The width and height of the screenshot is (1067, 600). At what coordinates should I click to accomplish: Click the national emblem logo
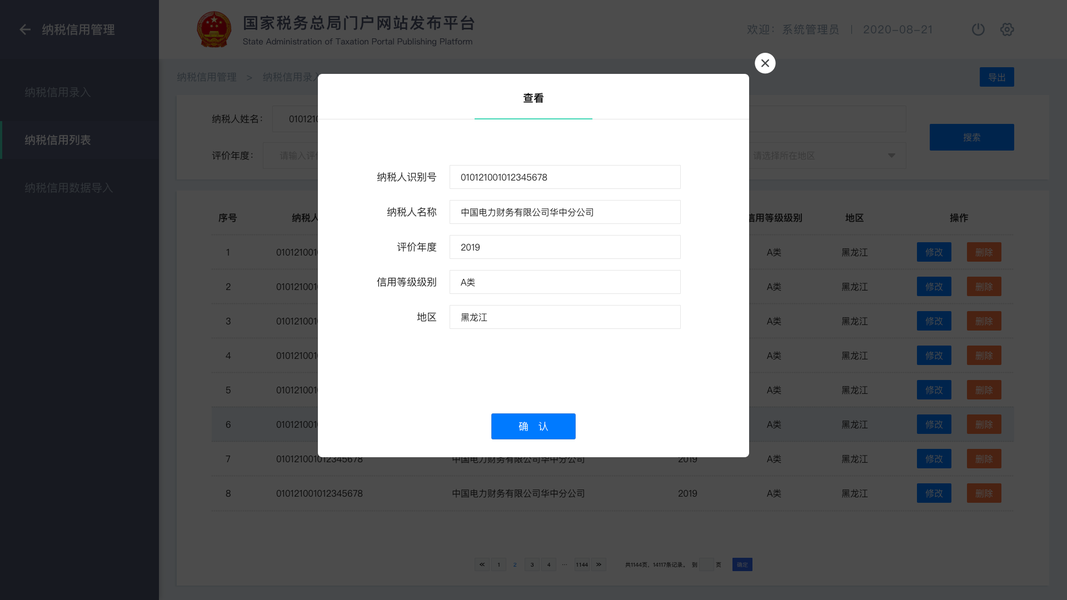(x=214, y=29)
